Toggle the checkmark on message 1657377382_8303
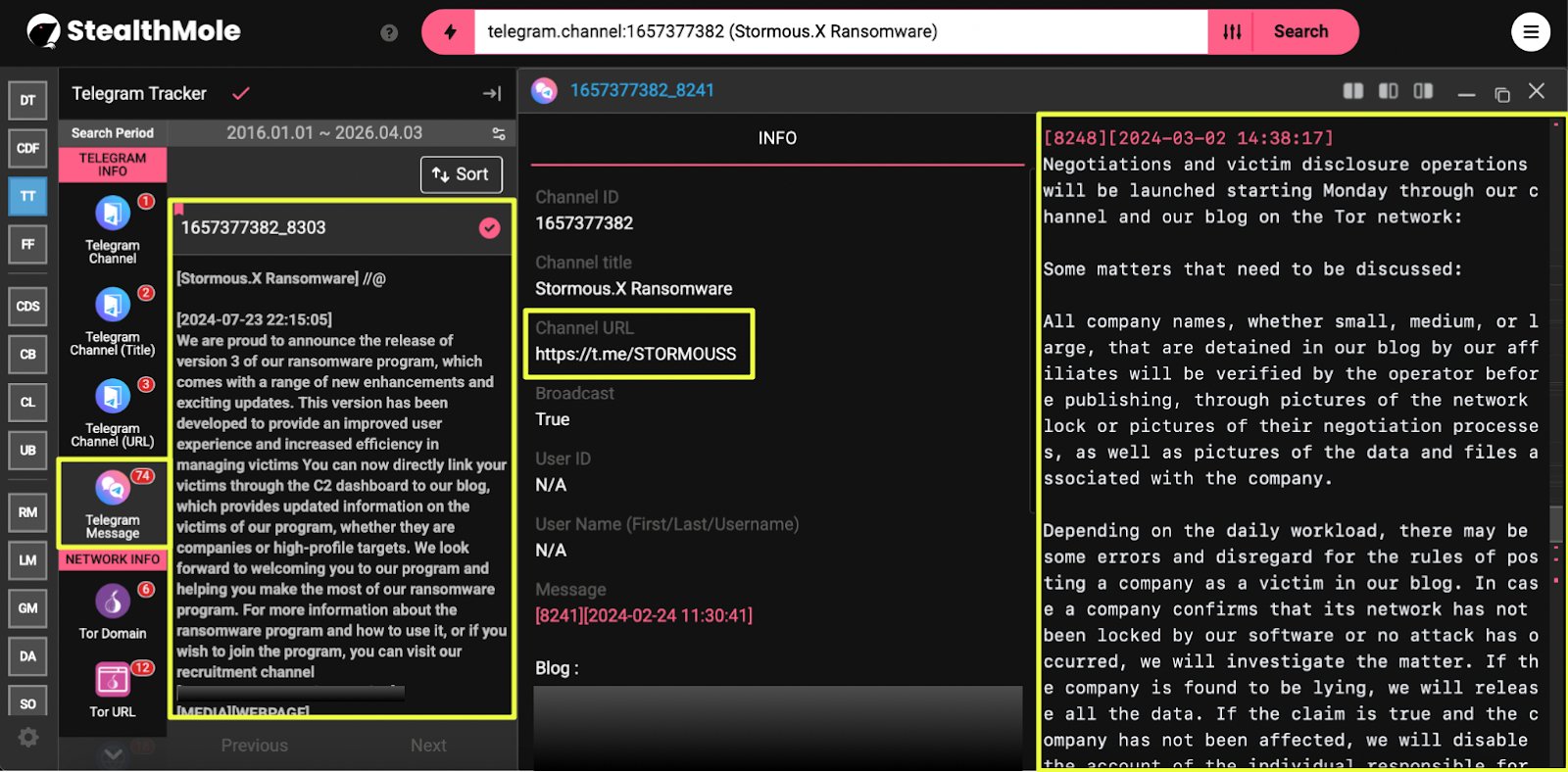The width and height of the screenshot is (1568, 772). pyautogui.click(x=489, y=228)
